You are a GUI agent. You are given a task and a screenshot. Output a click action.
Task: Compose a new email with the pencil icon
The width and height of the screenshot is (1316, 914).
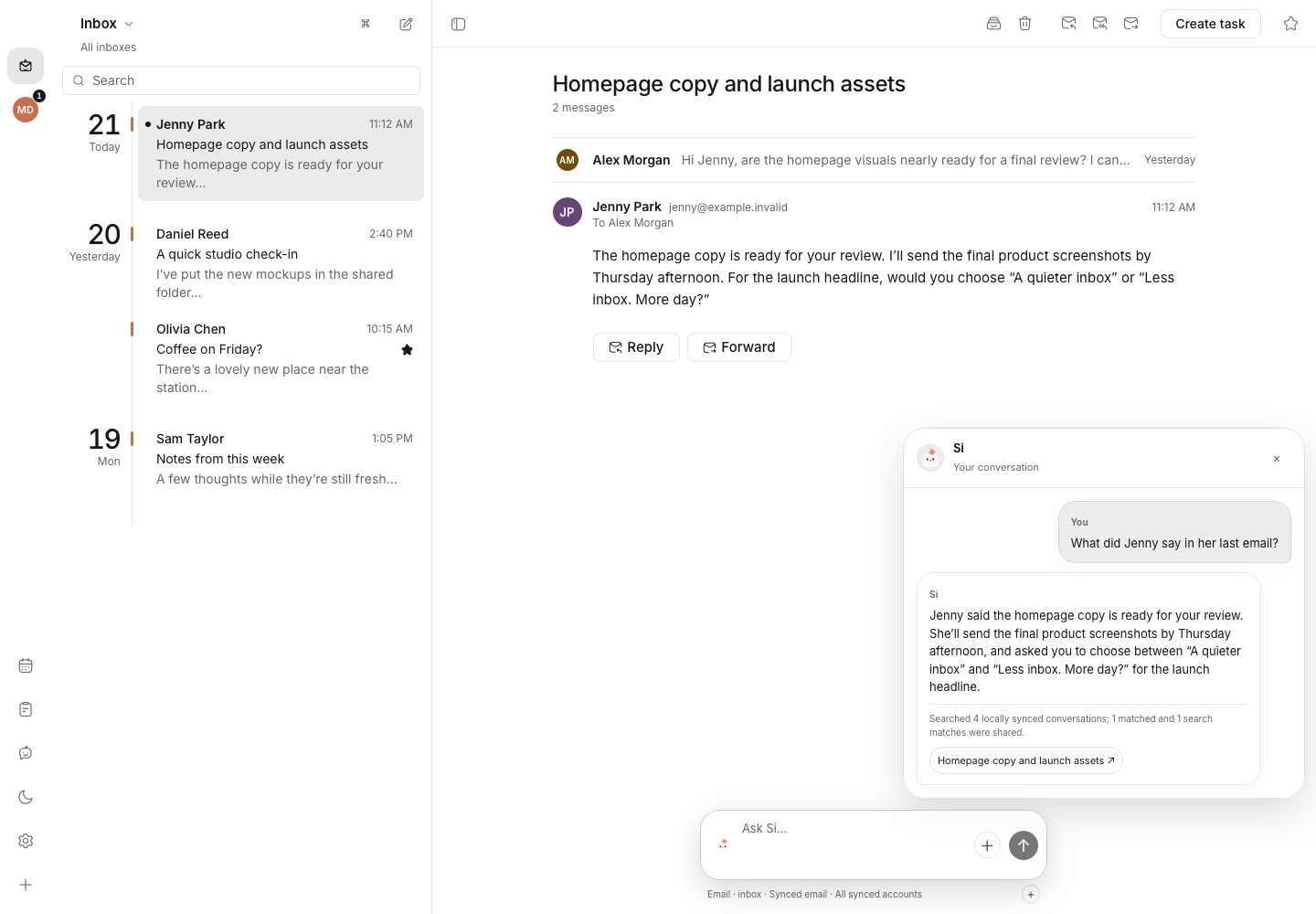click(406, 24)
